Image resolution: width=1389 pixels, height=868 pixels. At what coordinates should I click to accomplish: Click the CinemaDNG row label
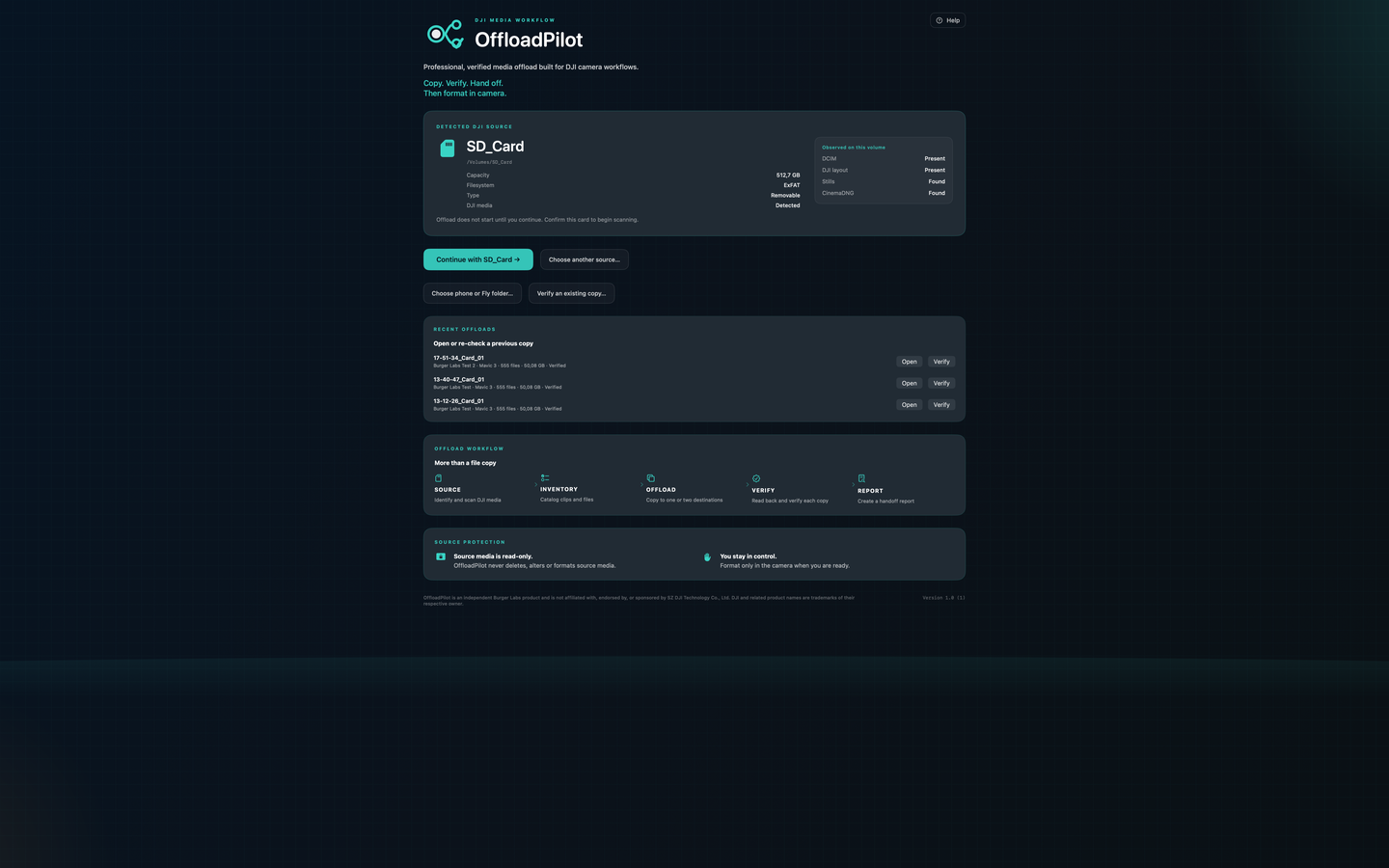point(838,193)
